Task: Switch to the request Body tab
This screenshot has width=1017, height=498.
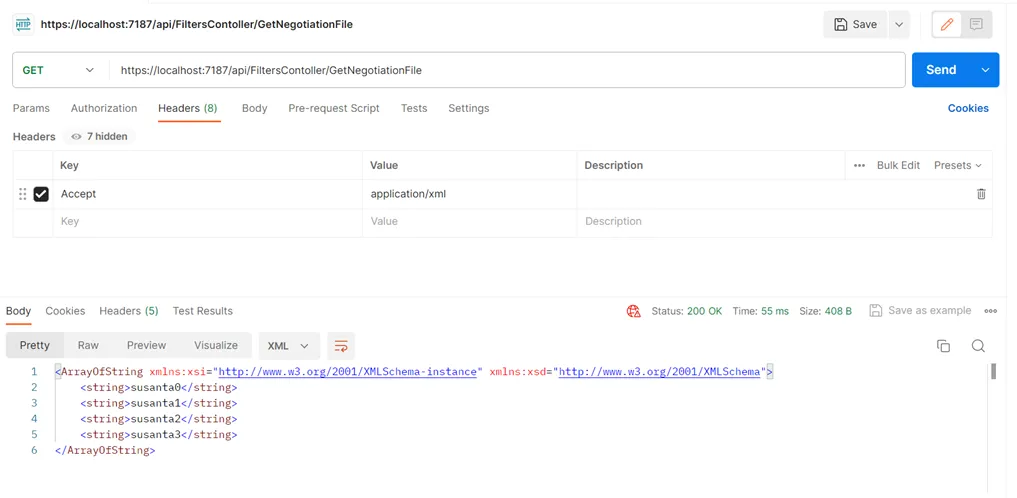Action: (x=254, y=108)
